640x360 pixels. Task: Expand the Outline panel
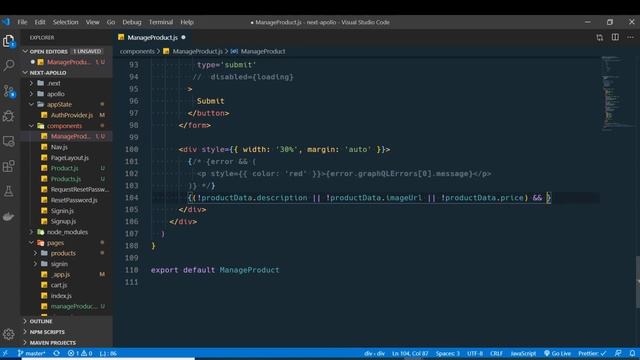click(41, 321)
